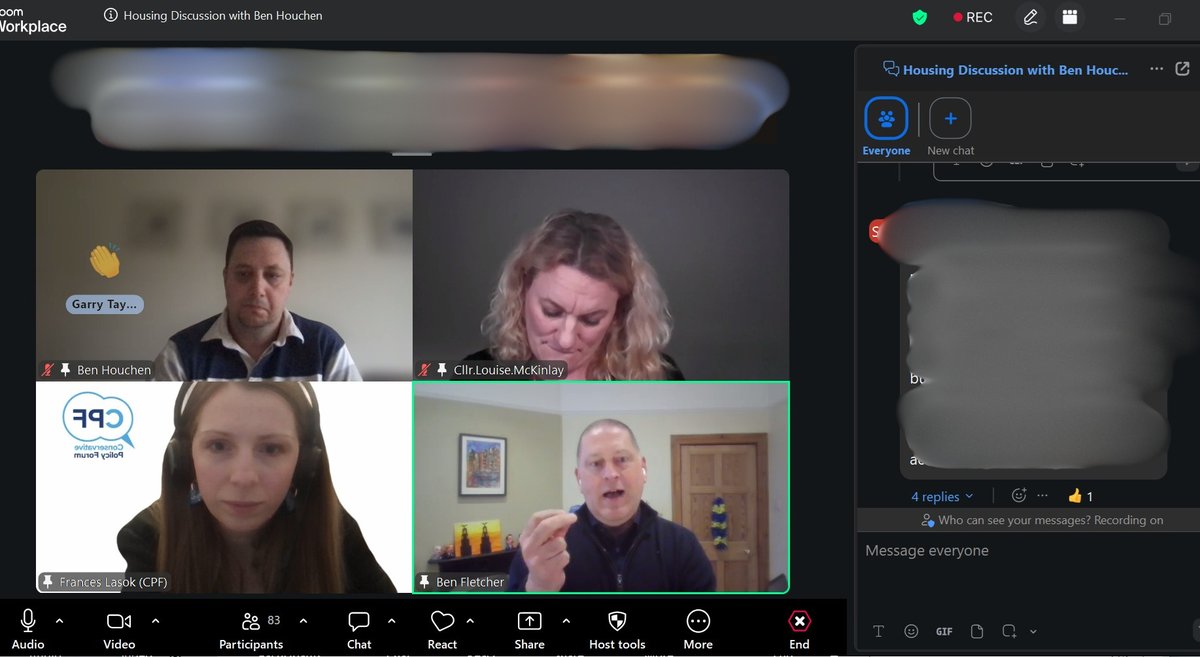This screenshot has width=1200, height=657.
Task: Select Cllr.Louise.McKinlay's video tile
Action: [x=601, y=275]
